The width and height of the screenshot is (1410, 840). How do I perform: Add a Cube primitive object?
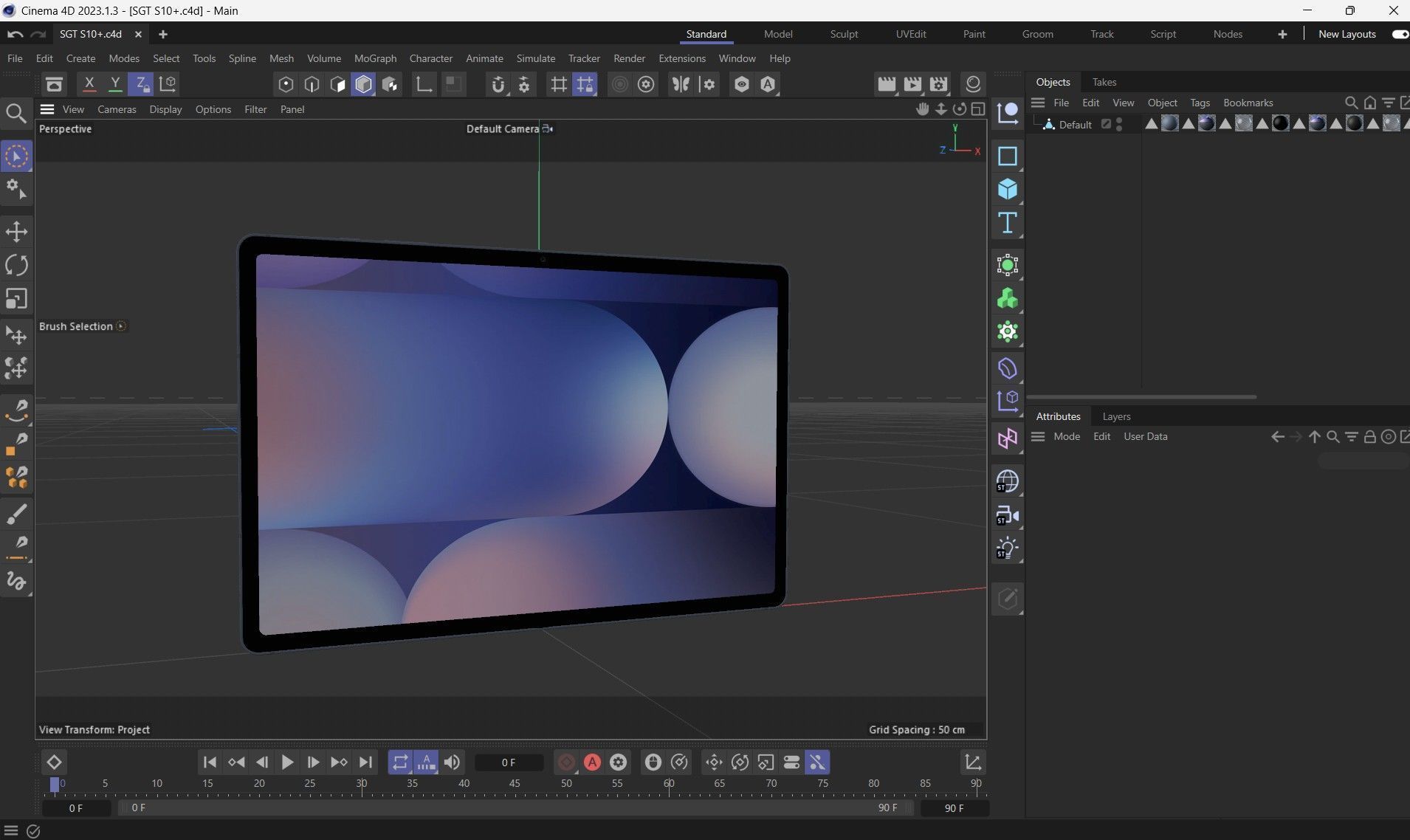pyautogui.click(x=1007, y=190)
